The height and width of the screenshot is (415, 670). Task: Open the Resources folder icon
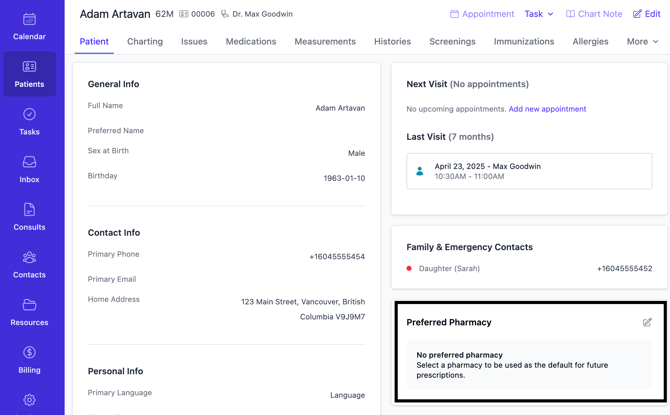29,312
